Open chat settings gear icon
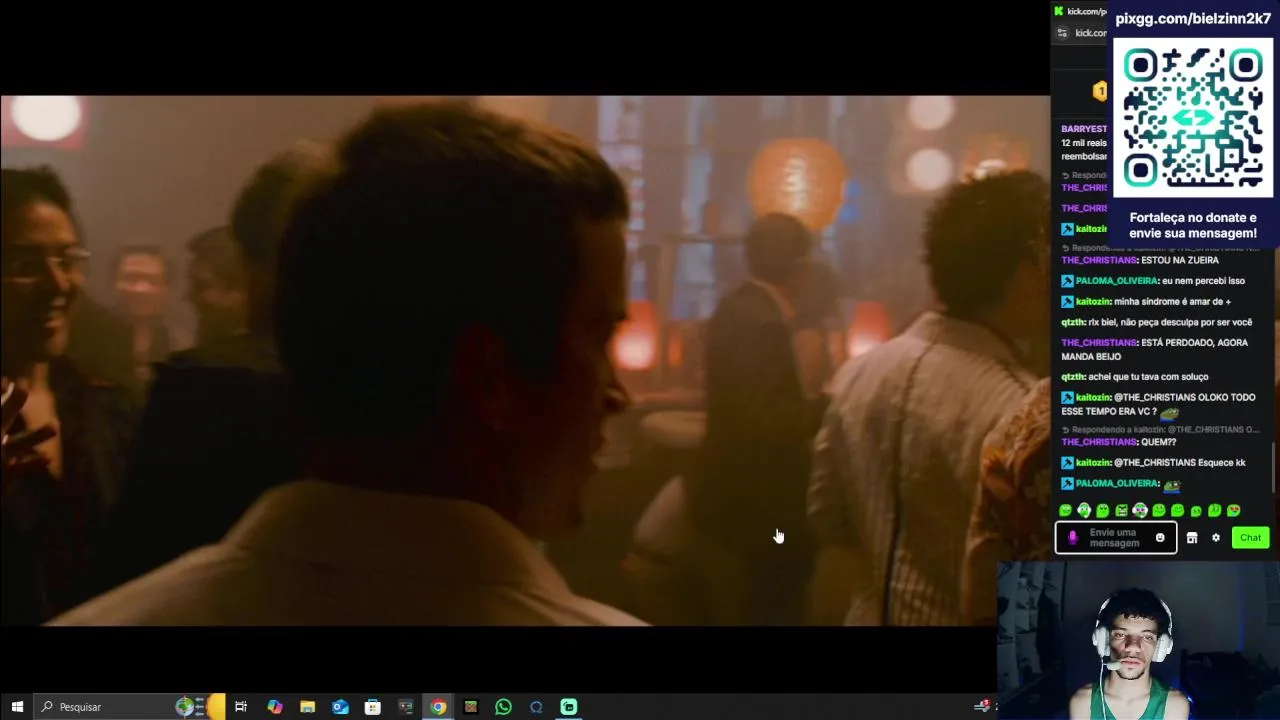The height and width of the screenshot is (720, 1280). pos(1216,538)
